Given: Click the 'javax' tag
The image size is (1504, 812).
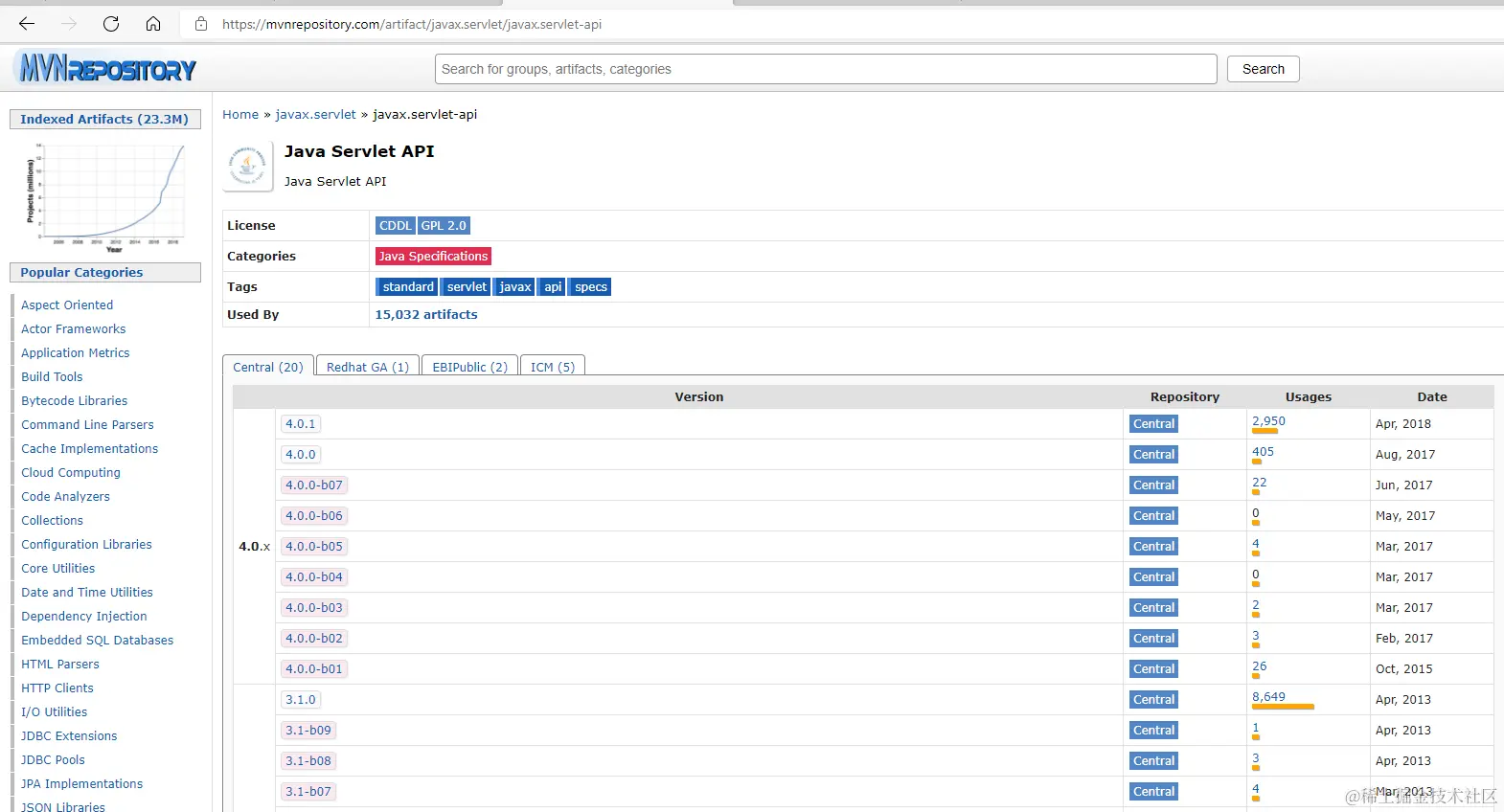Looking at the screenshot, I should (x=514, y=287).
